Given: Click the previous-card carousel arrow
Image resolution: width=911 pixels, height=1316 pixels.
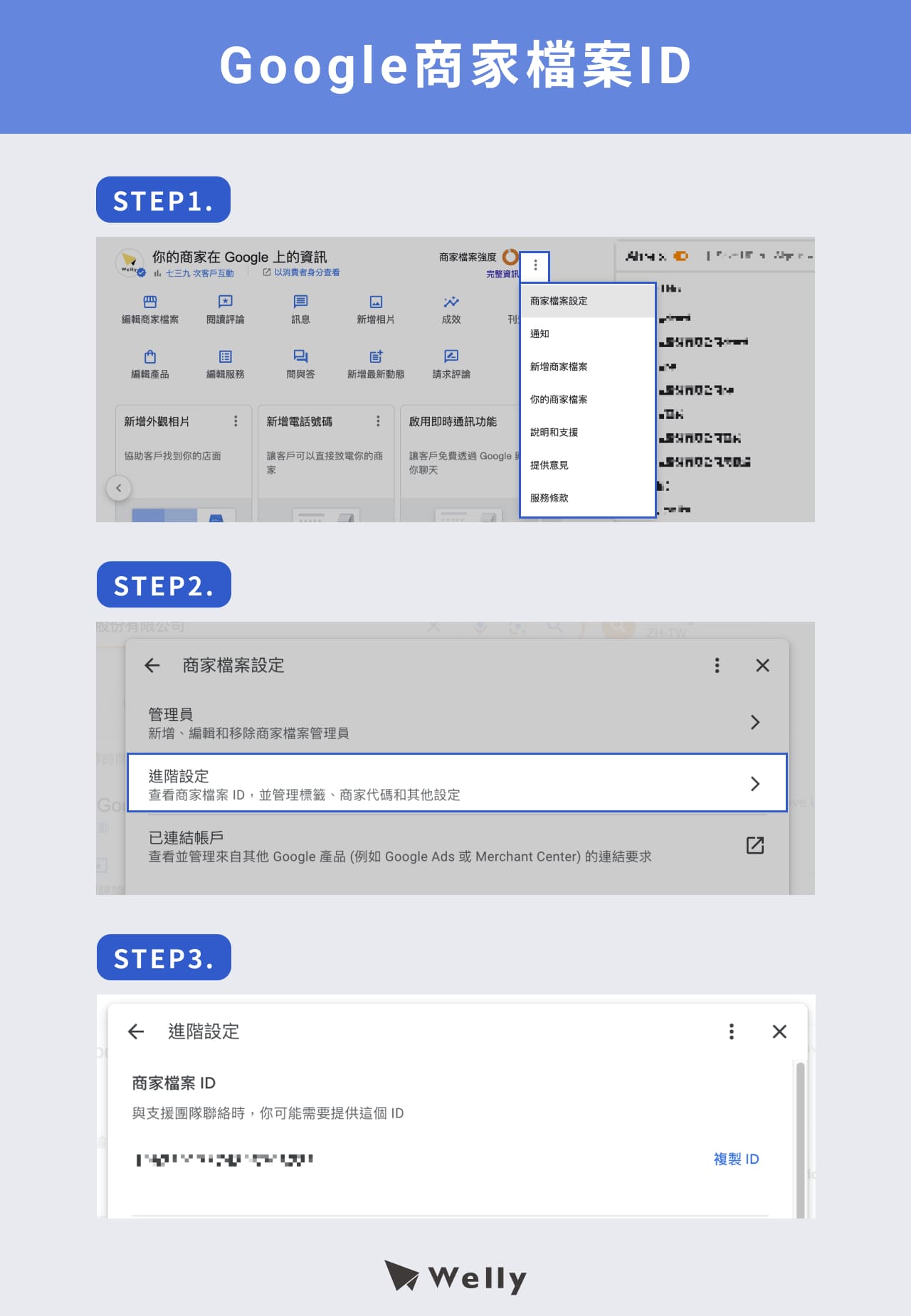Looking at the screenshot, I should click(x=119, y=488).
